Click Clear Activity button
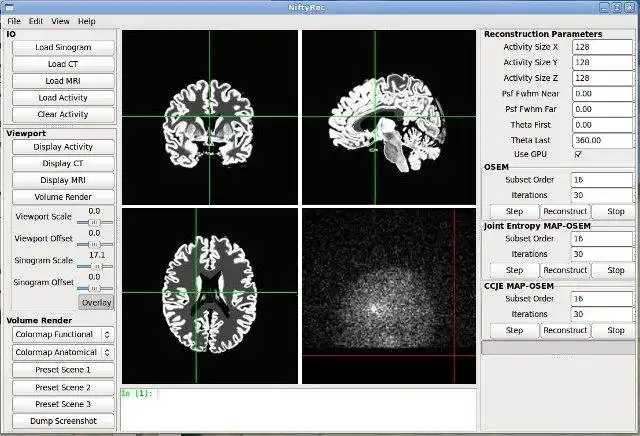The height and width of the screenshot is (436, 640). click(x=63, y=114)
